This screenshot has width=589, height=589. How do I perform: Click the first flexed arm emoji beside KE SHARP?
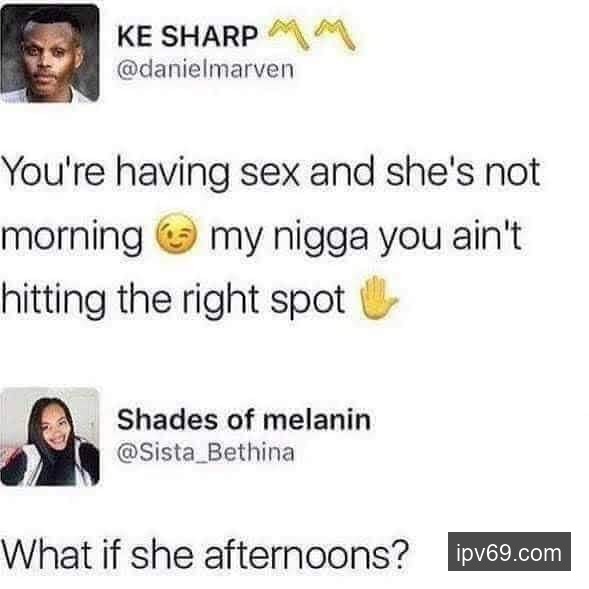288,34
